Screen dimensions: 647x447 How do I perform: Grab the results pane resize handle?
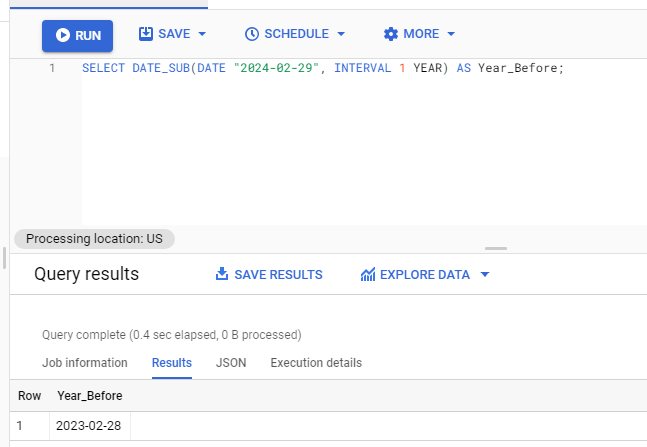tap(496, 248)
